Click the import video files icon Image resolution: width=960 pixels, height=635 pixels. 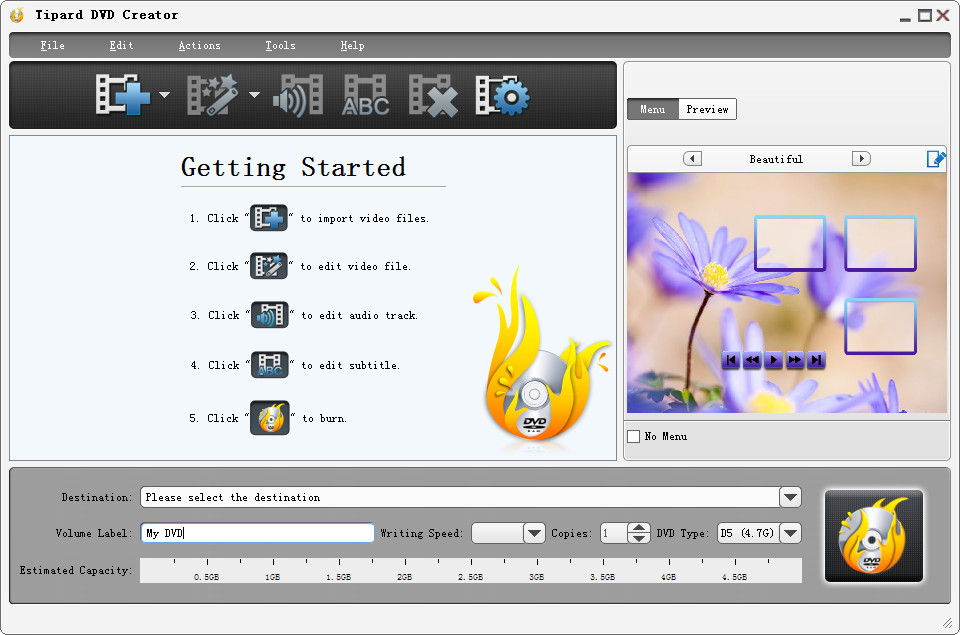125,93
